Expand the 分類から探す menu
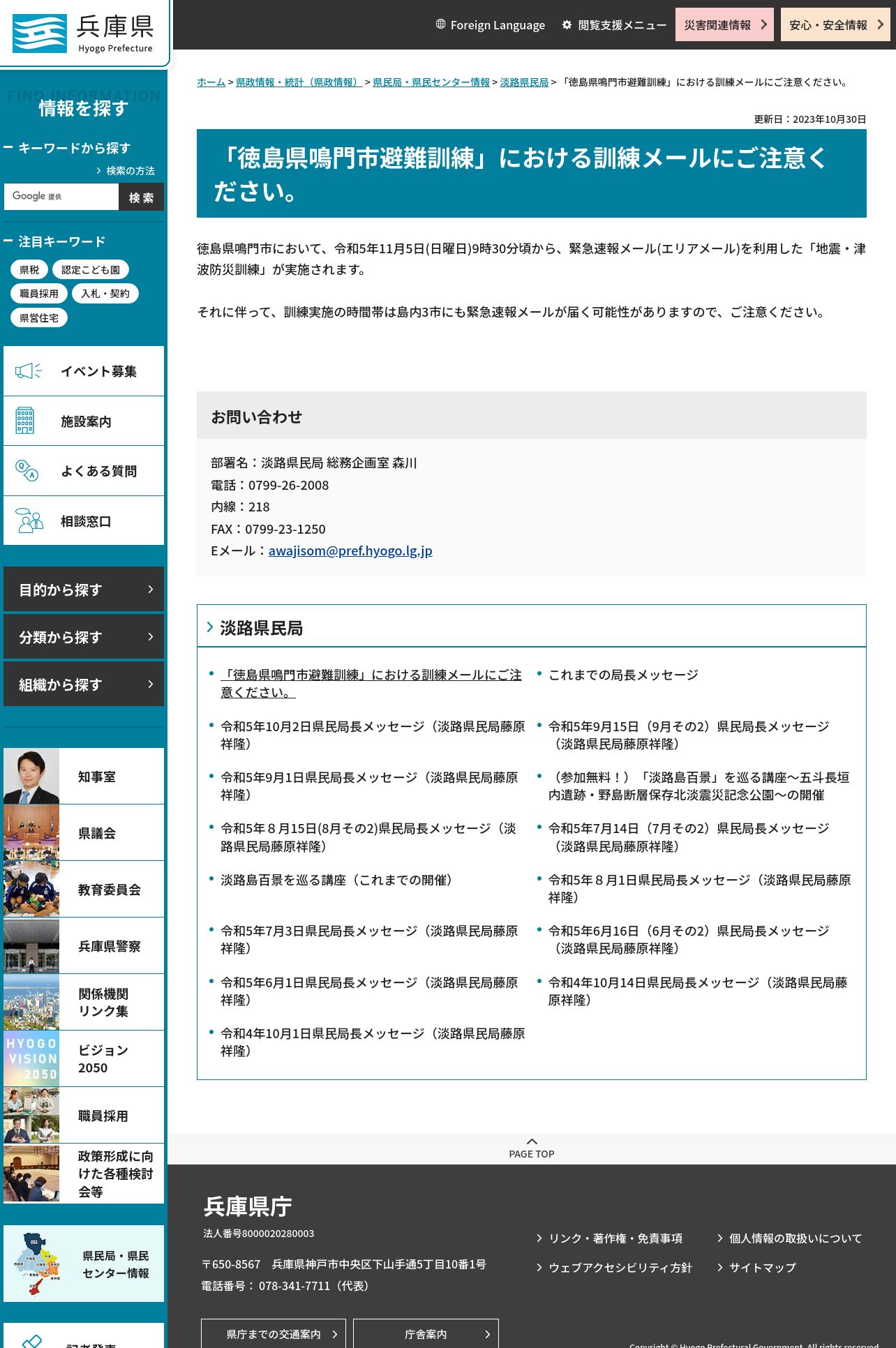This screenshot has height=1348, width=896. point(84,637)
